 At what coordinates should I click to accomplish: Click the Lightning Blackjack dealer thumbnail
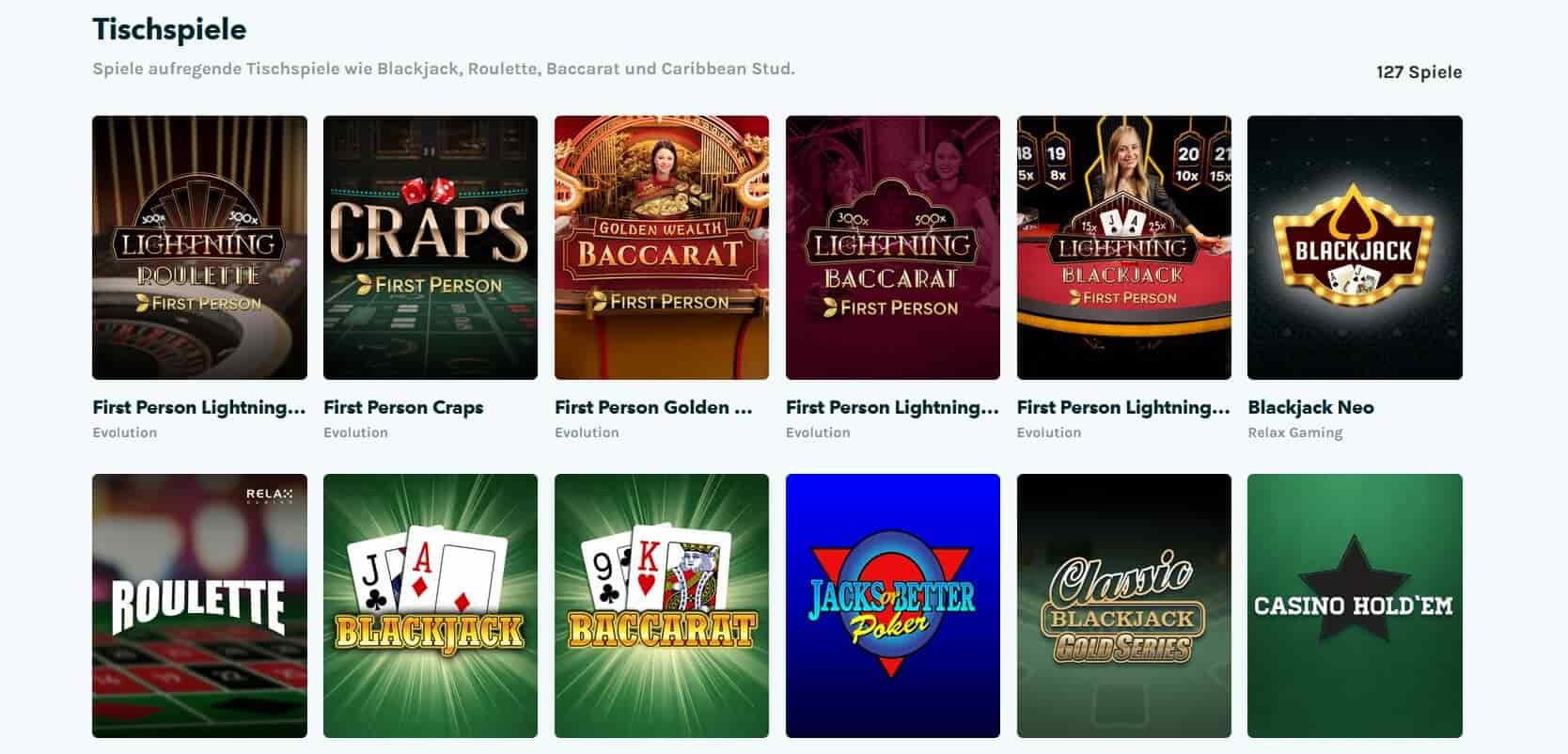coord(1124,247)
